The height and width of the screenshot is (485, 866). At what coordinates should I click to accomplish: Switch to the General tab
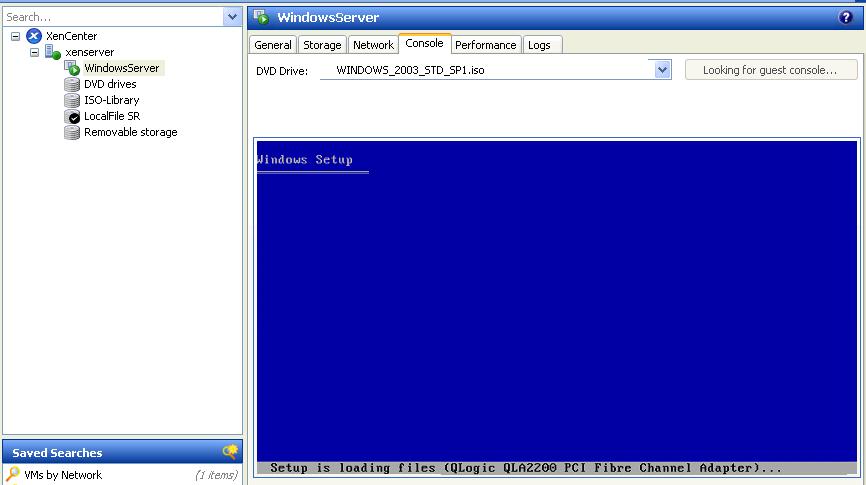[272, 45]
